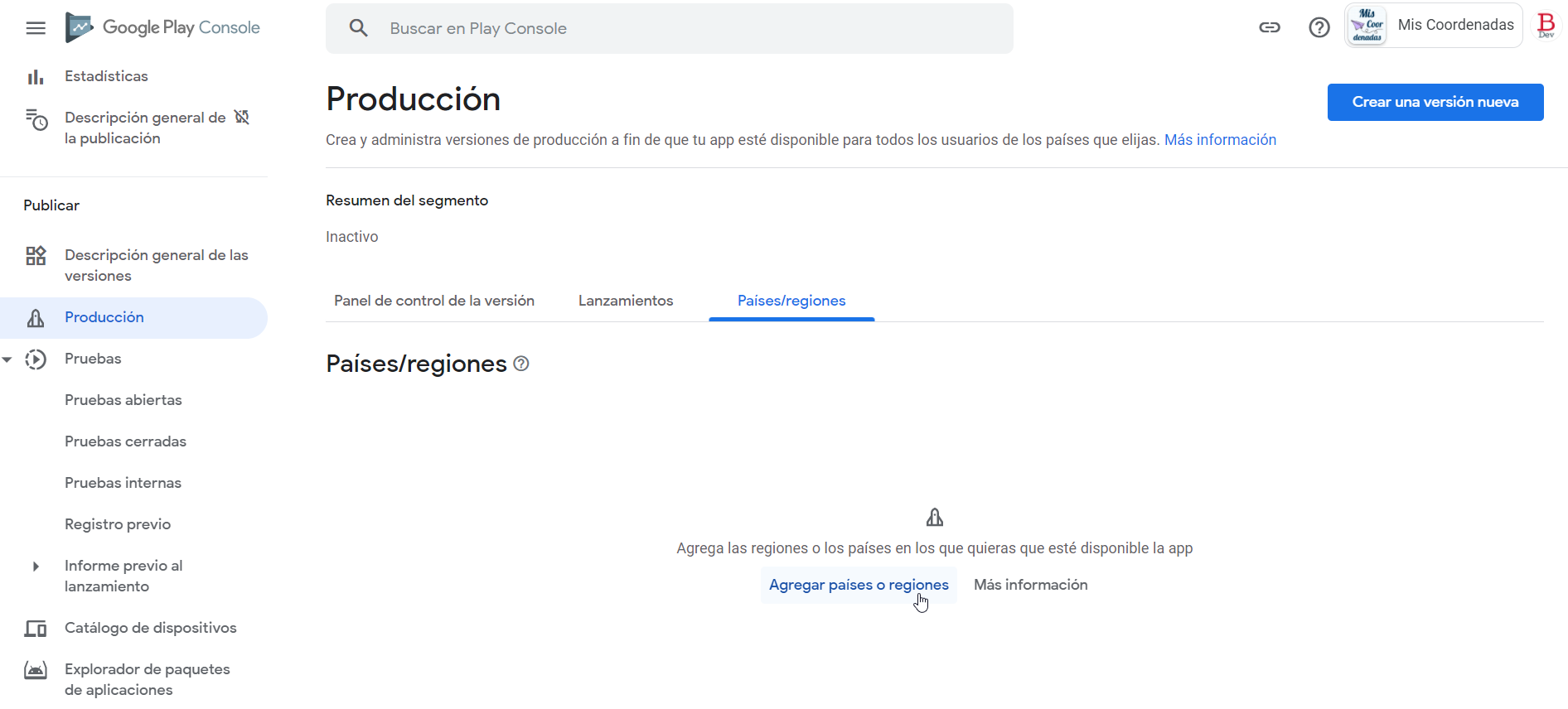Expand Informe previo al lanzamiento arrow
The width and height of the screenshot is (1568, 709).
point(36,567)
